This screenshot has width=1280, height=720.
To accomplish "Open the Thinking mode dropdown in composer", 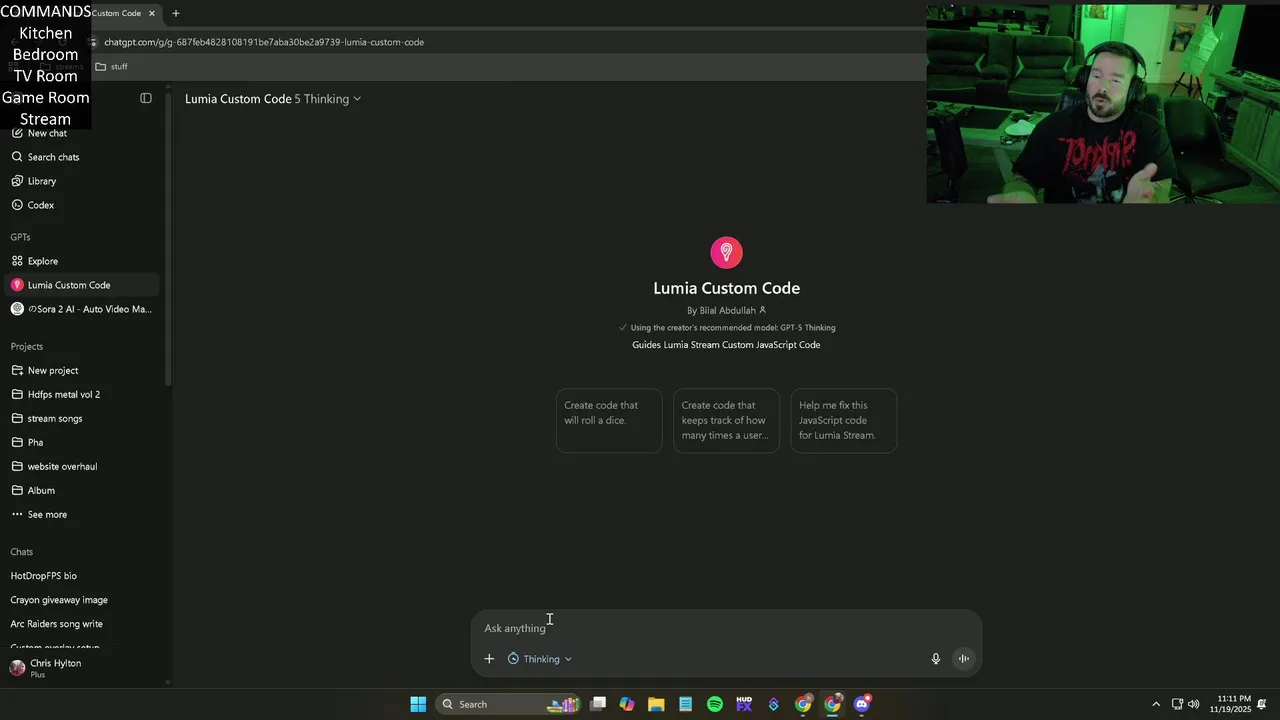I will point(540,659).
